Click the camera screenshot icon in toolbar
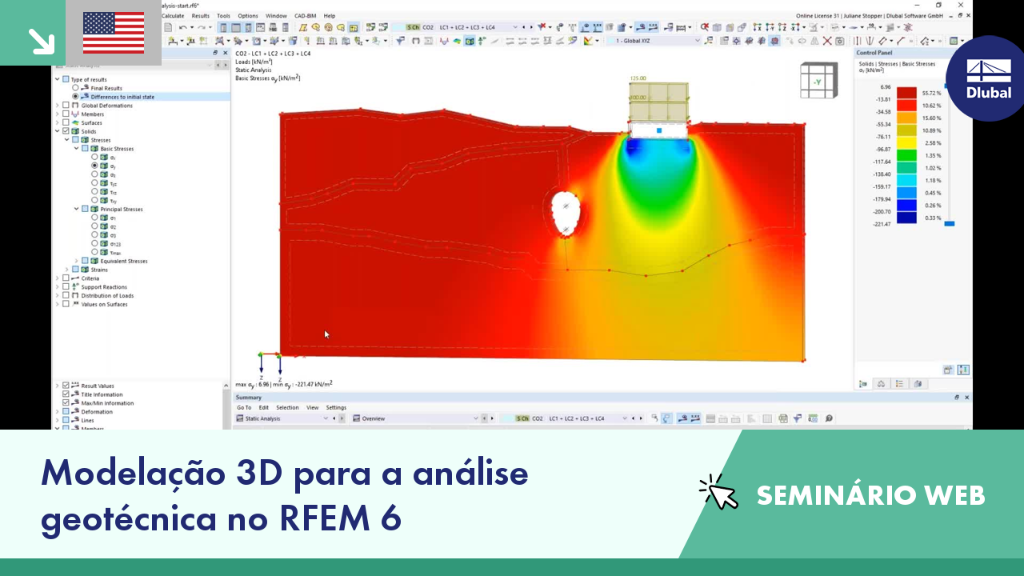Image resolution: width=1024 pixels, height=576 pixels. 840,40
